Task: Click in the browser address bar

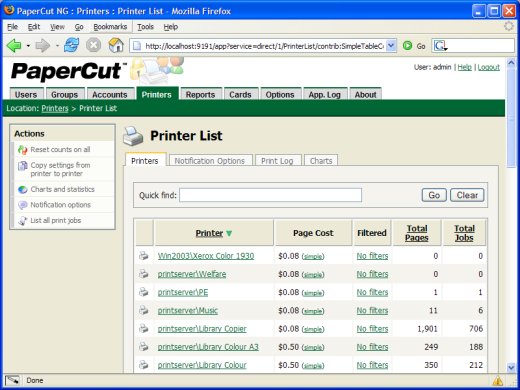Action: pos(263,46)
